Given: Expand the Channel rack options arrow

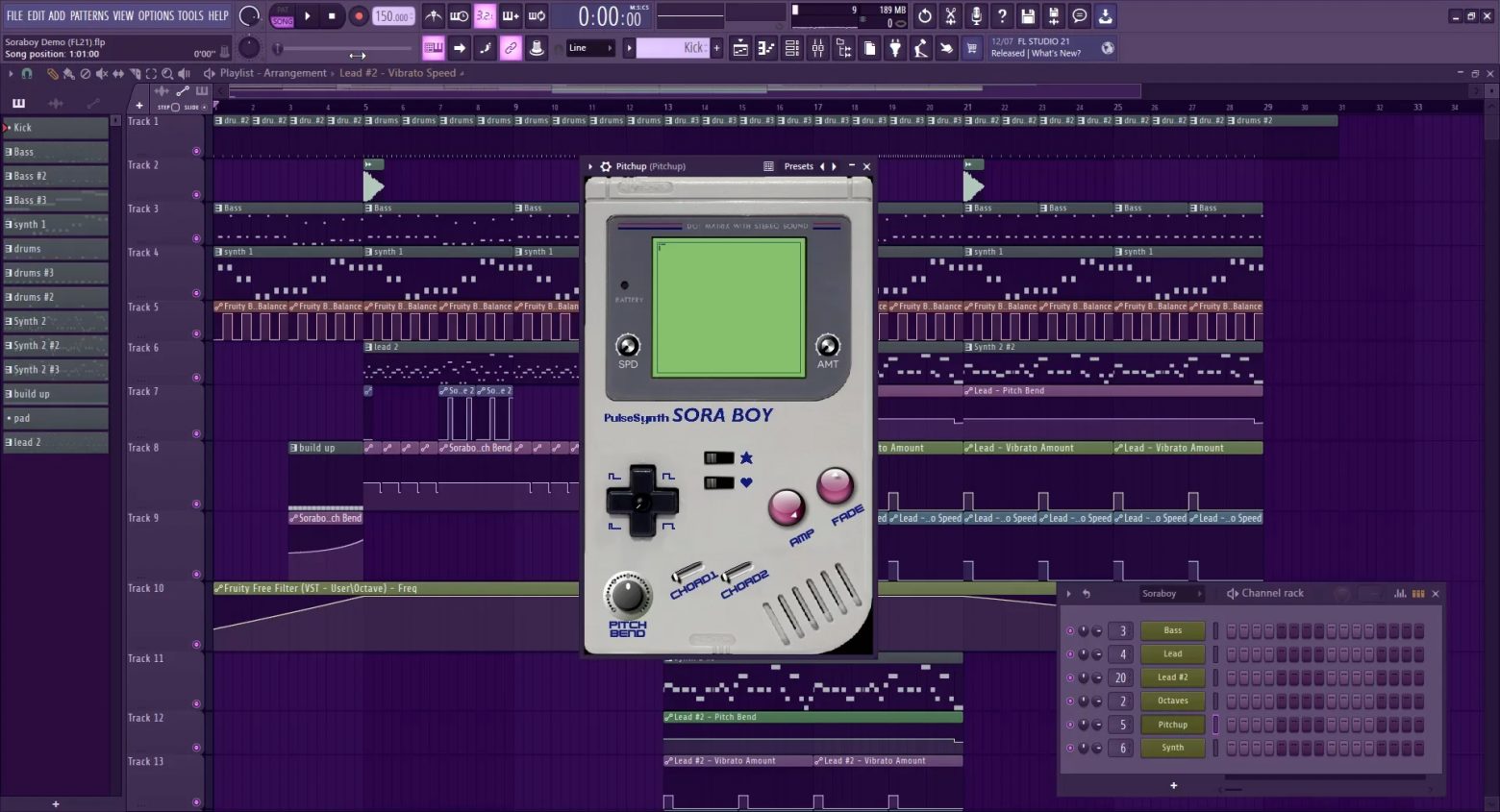Looking at the screenshot, I should [x=1068, y=594].
